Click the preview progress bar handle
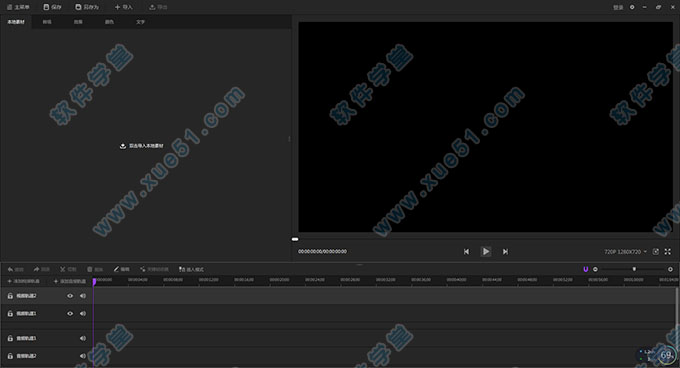 pyautogui.click(x=295, y=239)
